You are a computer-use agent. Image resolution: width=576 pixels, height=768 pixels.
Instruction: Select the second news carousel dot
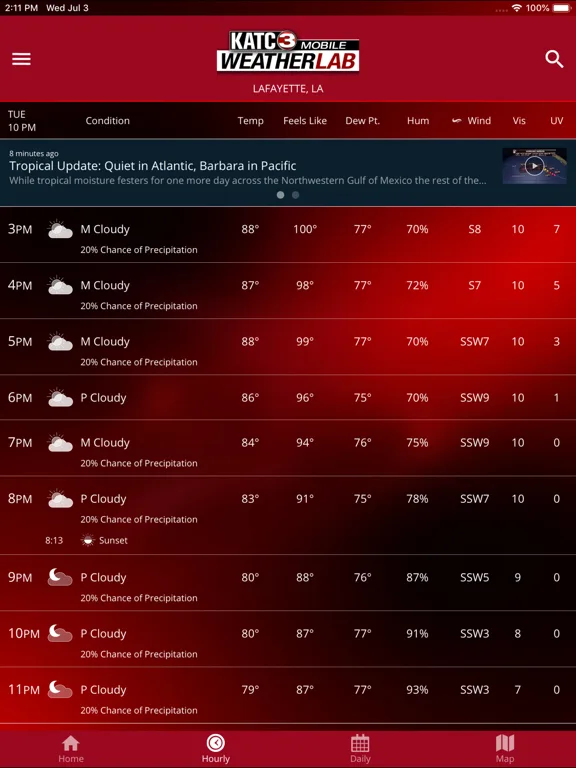(295, 195)
